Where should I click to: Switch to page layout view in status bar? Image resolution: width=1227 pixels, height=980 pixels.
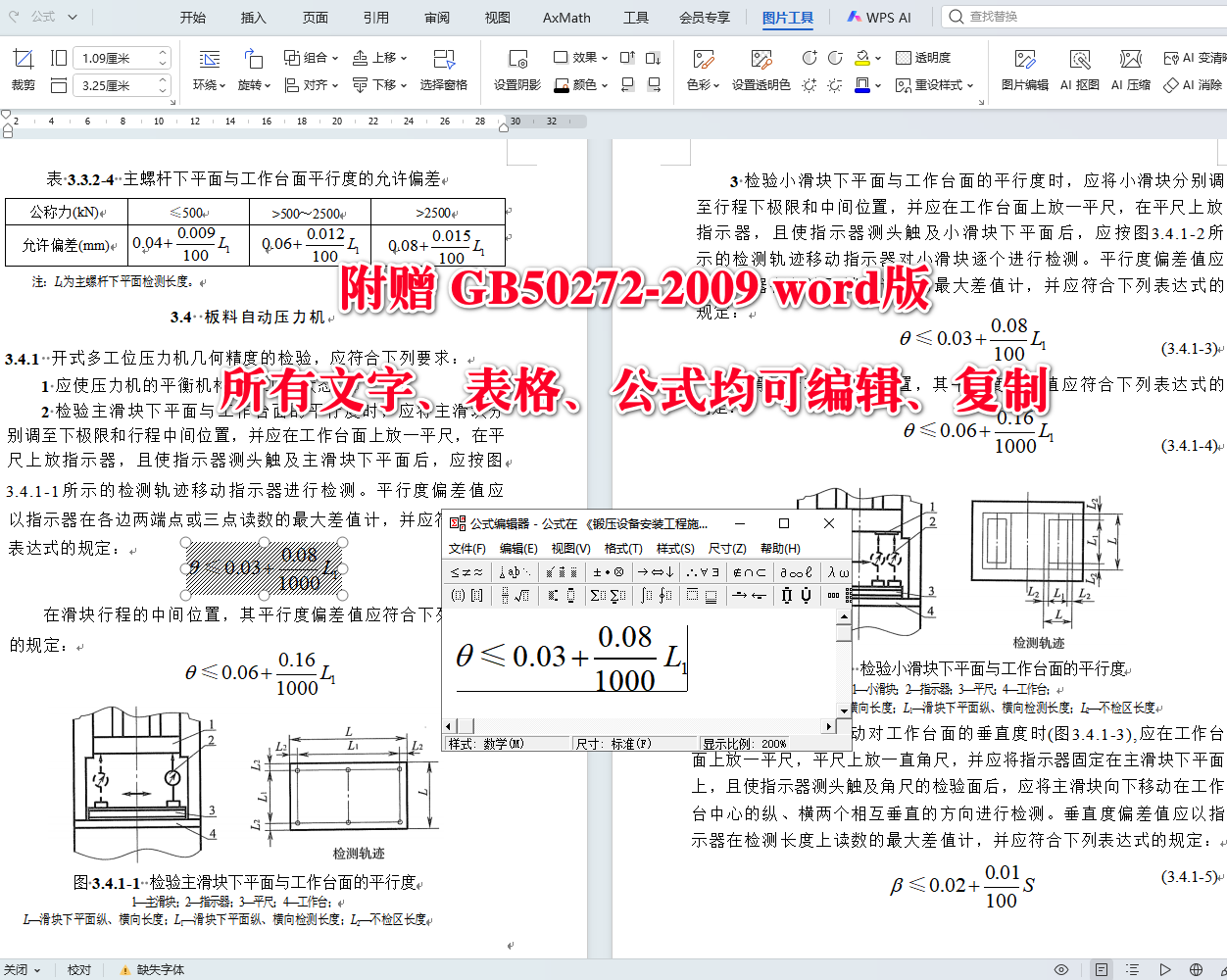click(x=1102, y=970)
